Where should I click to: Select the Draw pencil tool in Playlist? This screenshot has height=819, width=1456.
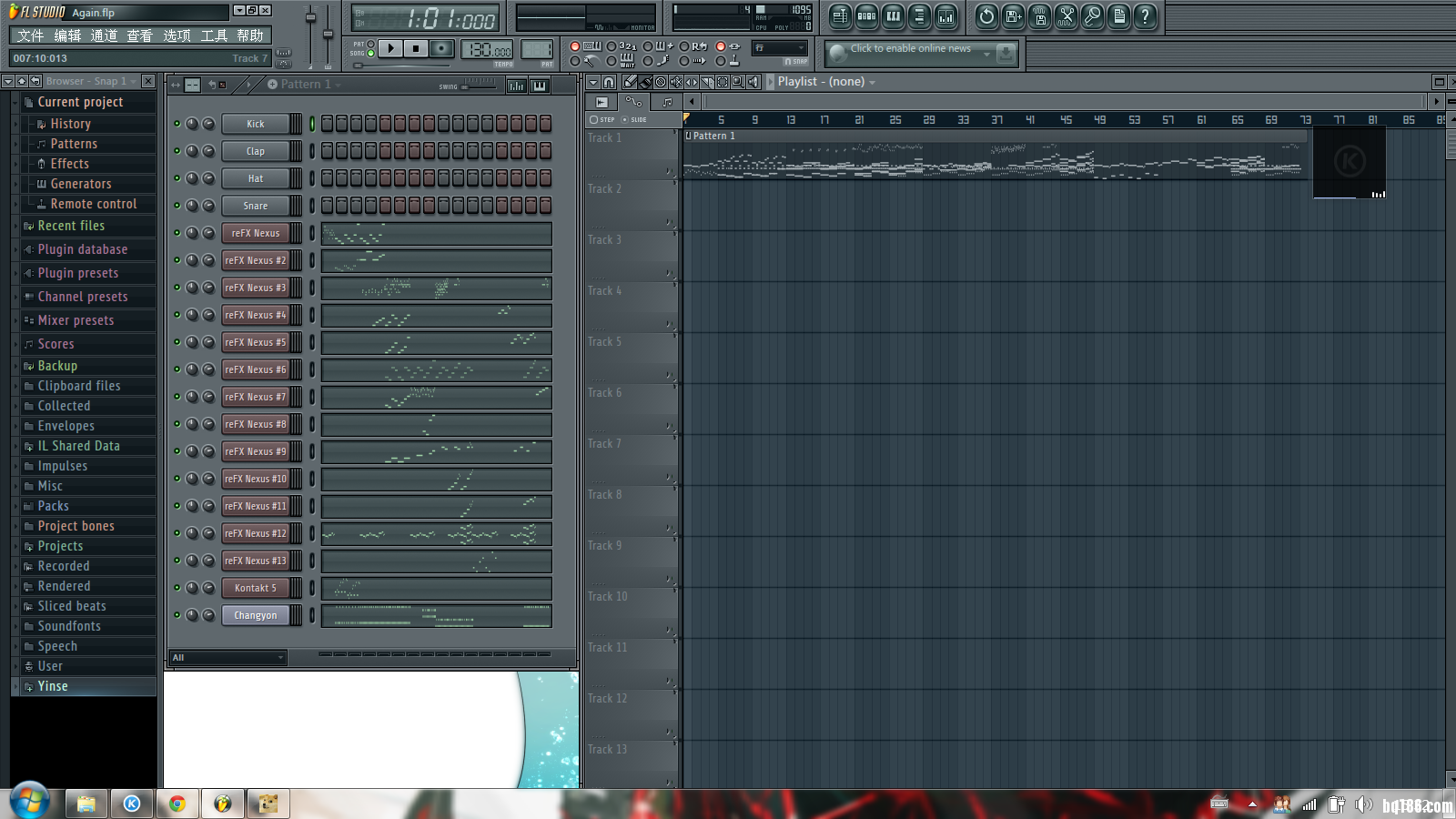tap(629, 82)
